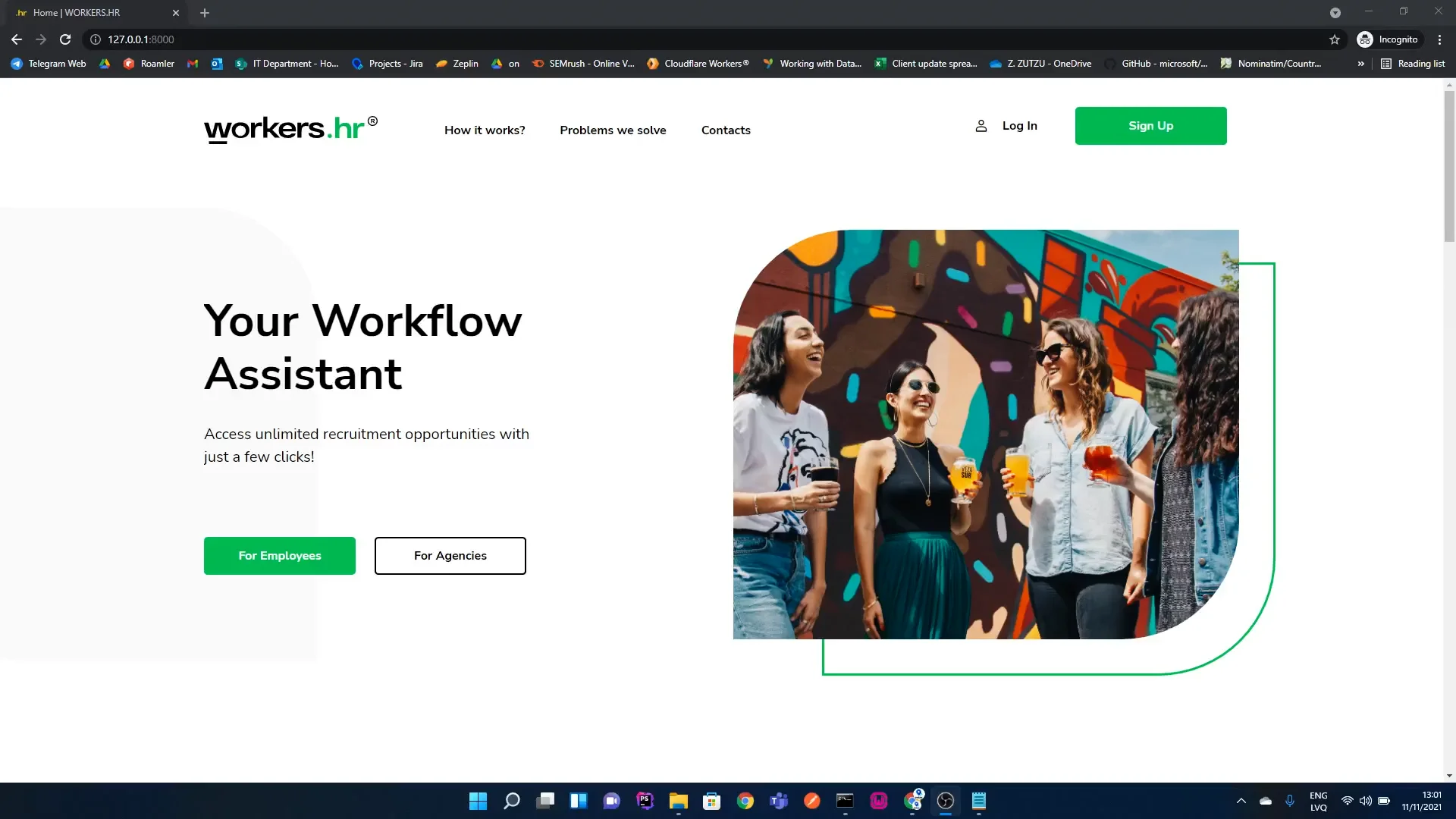Open the Reading list panel
The width and height of the screenshot is (1456, 819).
pyautogui.click(x=1413, y=64)
